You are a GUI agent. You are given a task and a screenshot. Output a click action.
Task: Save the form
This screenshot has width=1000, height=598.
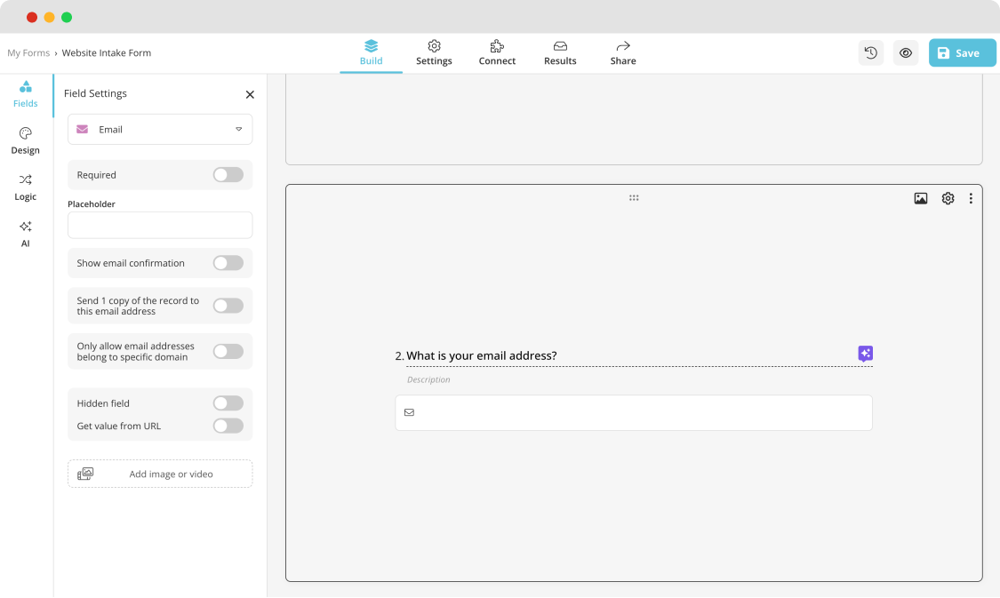pos(961,52)
